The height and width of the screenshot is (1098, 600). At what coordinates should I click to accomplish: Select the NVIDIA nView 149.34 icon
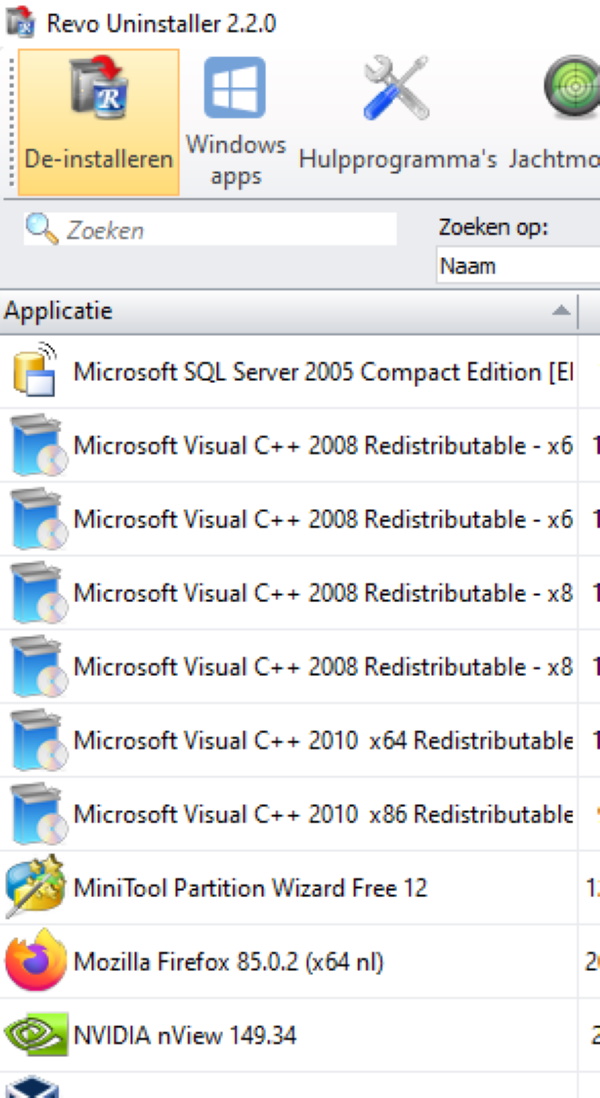pyautogui.click(x=35, y=1035)
